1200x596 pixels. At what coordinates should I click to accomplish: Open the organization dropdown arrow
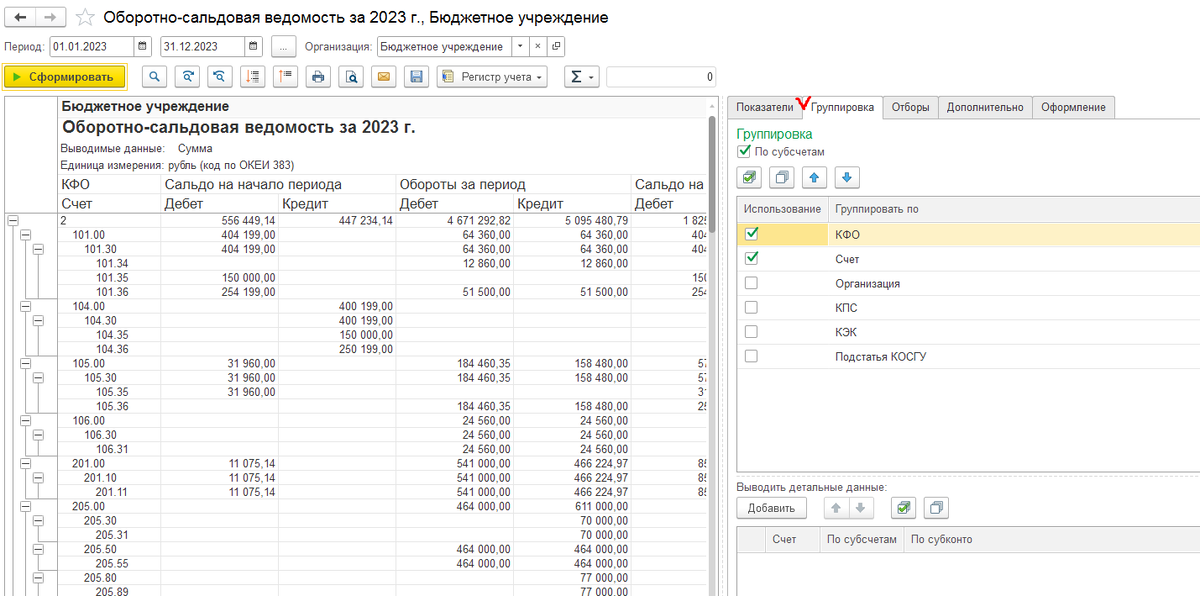pos(520,47)
